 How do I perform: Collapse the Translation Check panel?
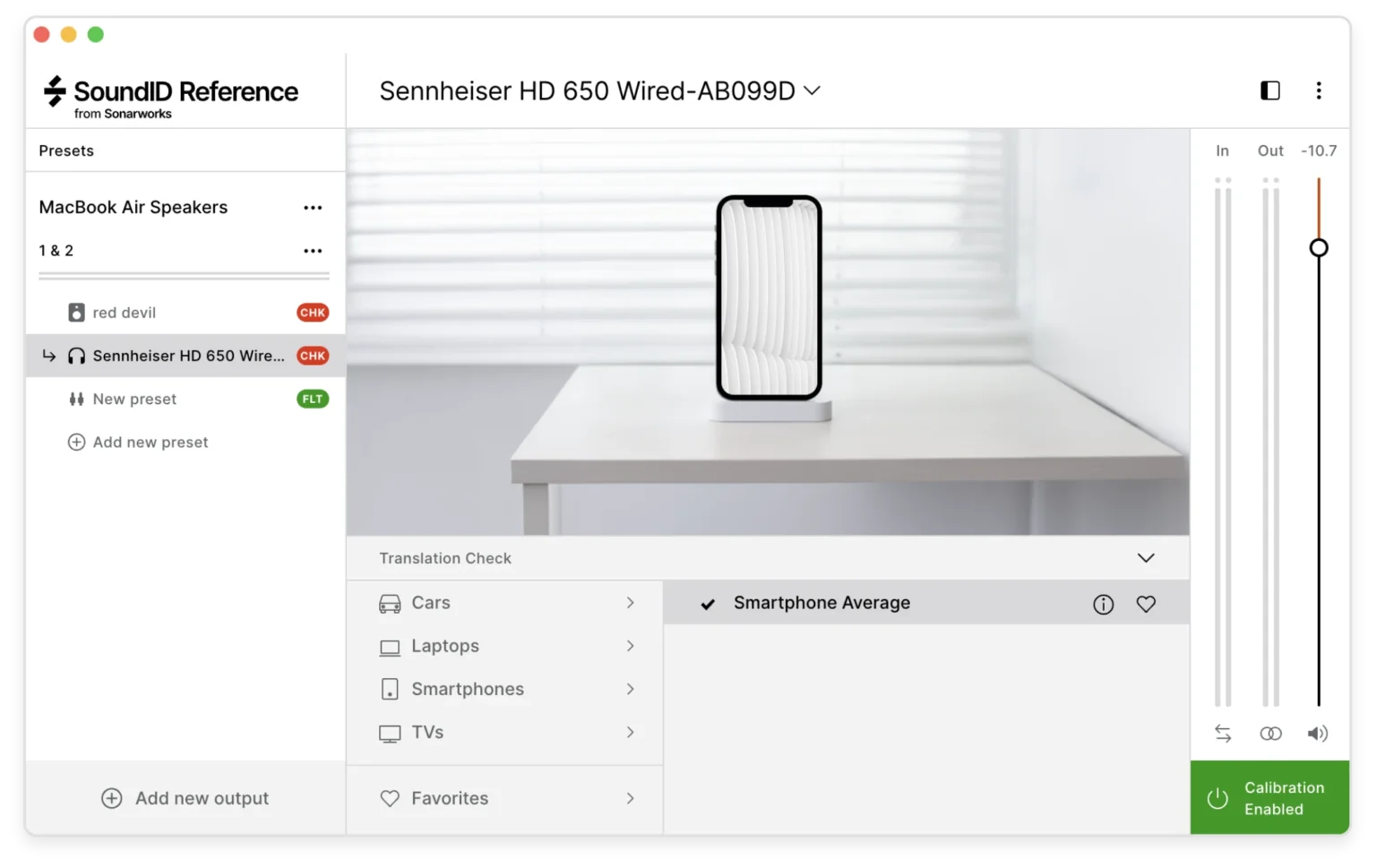pyautogui.click(x=1146, y=558)
